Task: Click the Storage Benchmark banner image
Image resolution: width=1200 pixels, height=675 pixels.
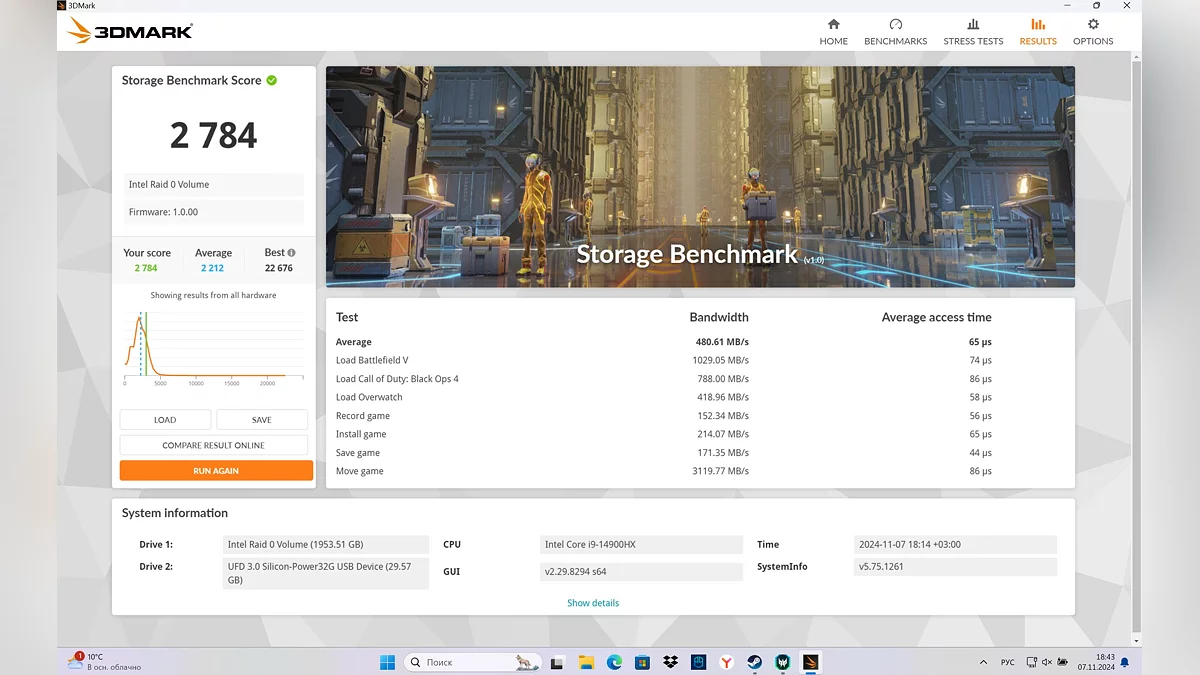Action: [700, 176]
